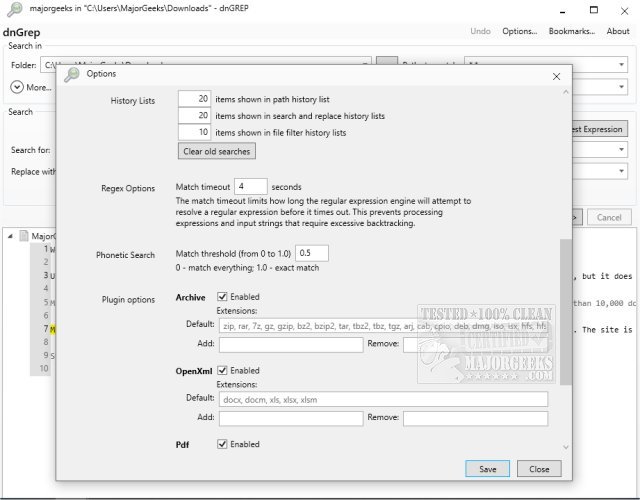Click the OpenXml Remove extensions field

click(x=476, y=418)
